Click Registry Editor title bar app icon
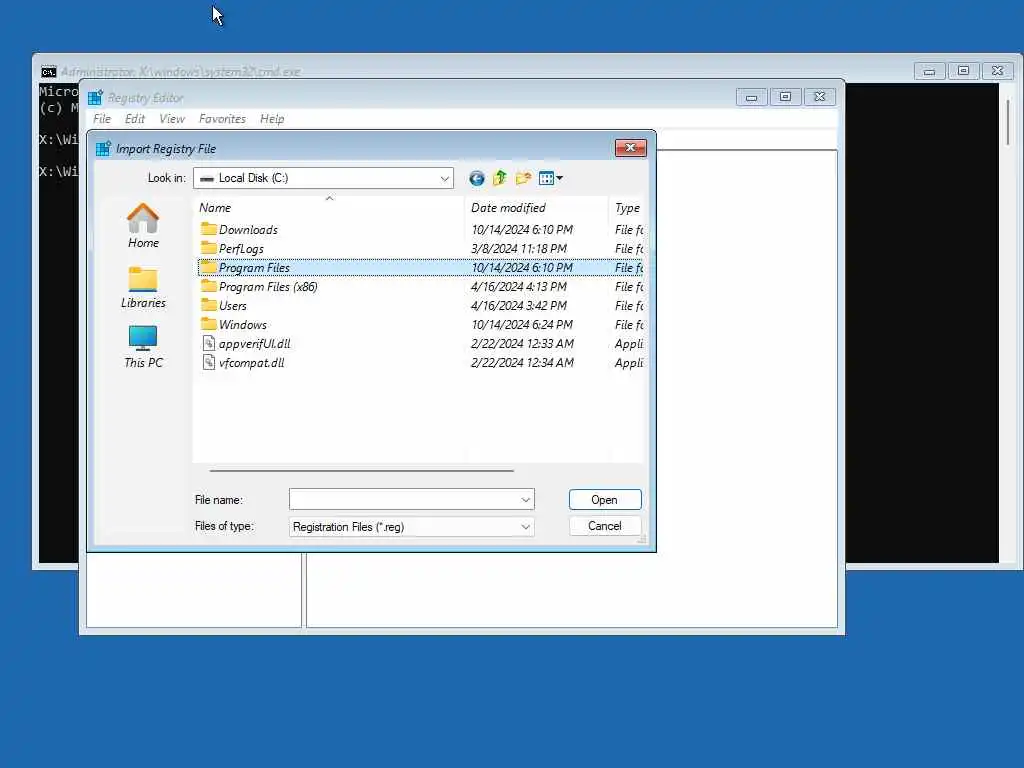The width and height of the screenshot is (1024, 768). point(95,97)
